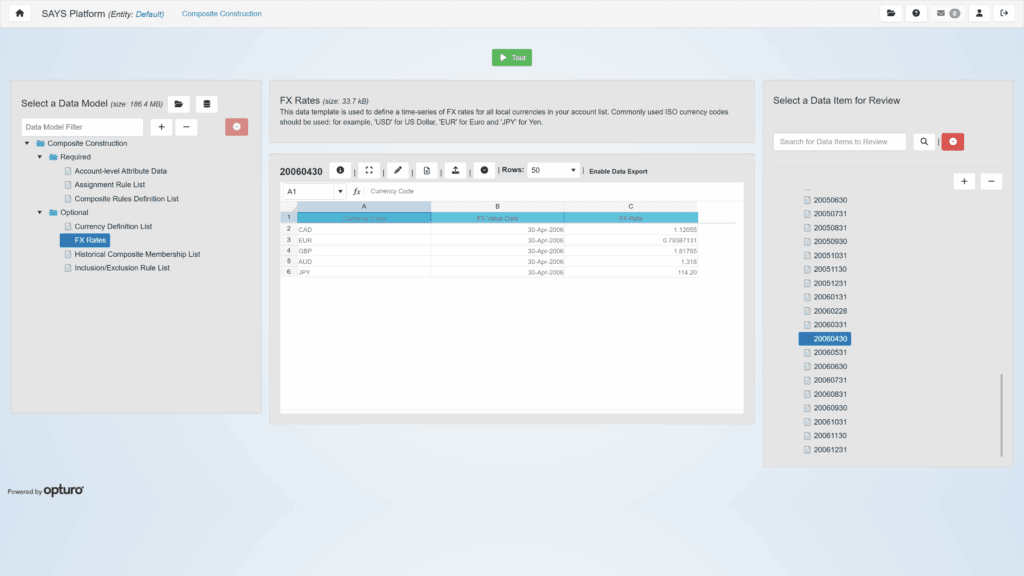Click the Data Model Filter input field
The height and width of the screenshot is (576, 1024).
[83, 127]
